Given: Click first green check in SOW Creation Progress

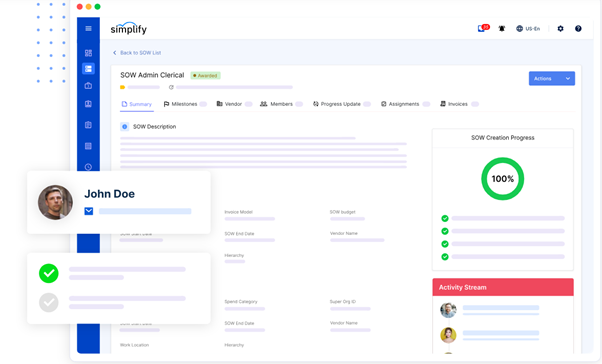Looking at the screenshot, I should (445, 218).
